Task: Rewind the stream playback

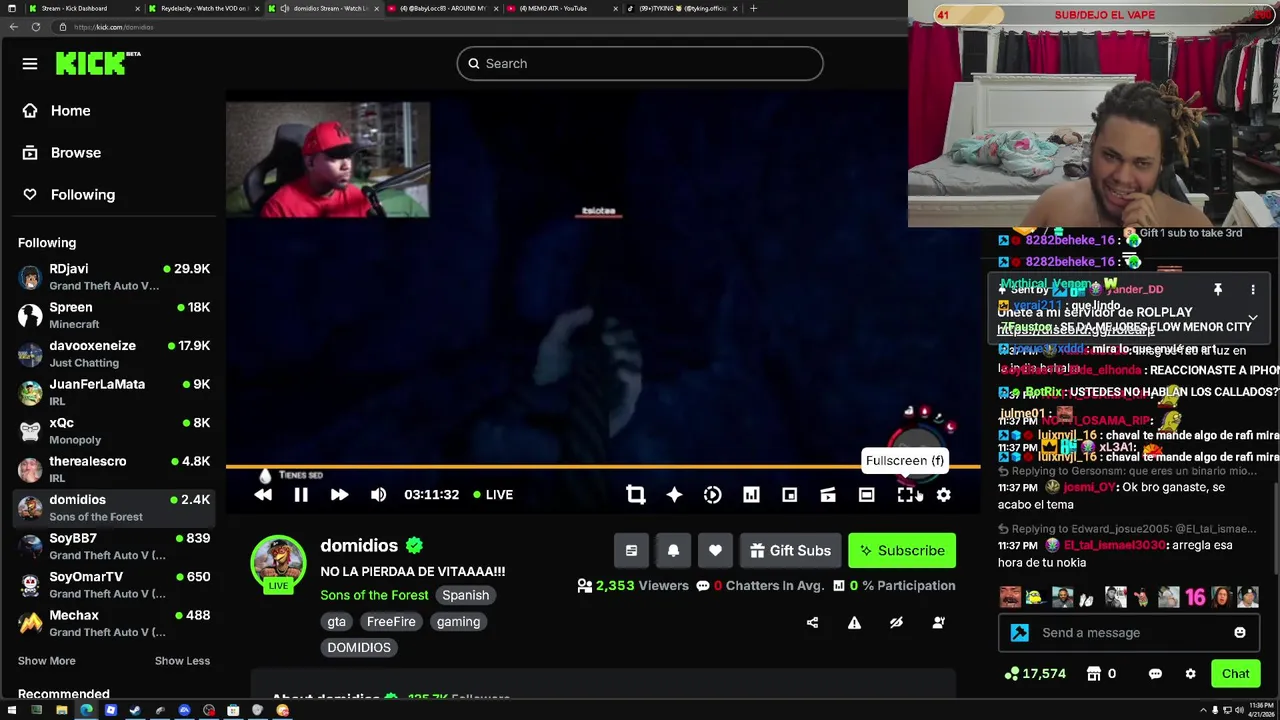Action: pyautogui.click(x=263, y=495)
